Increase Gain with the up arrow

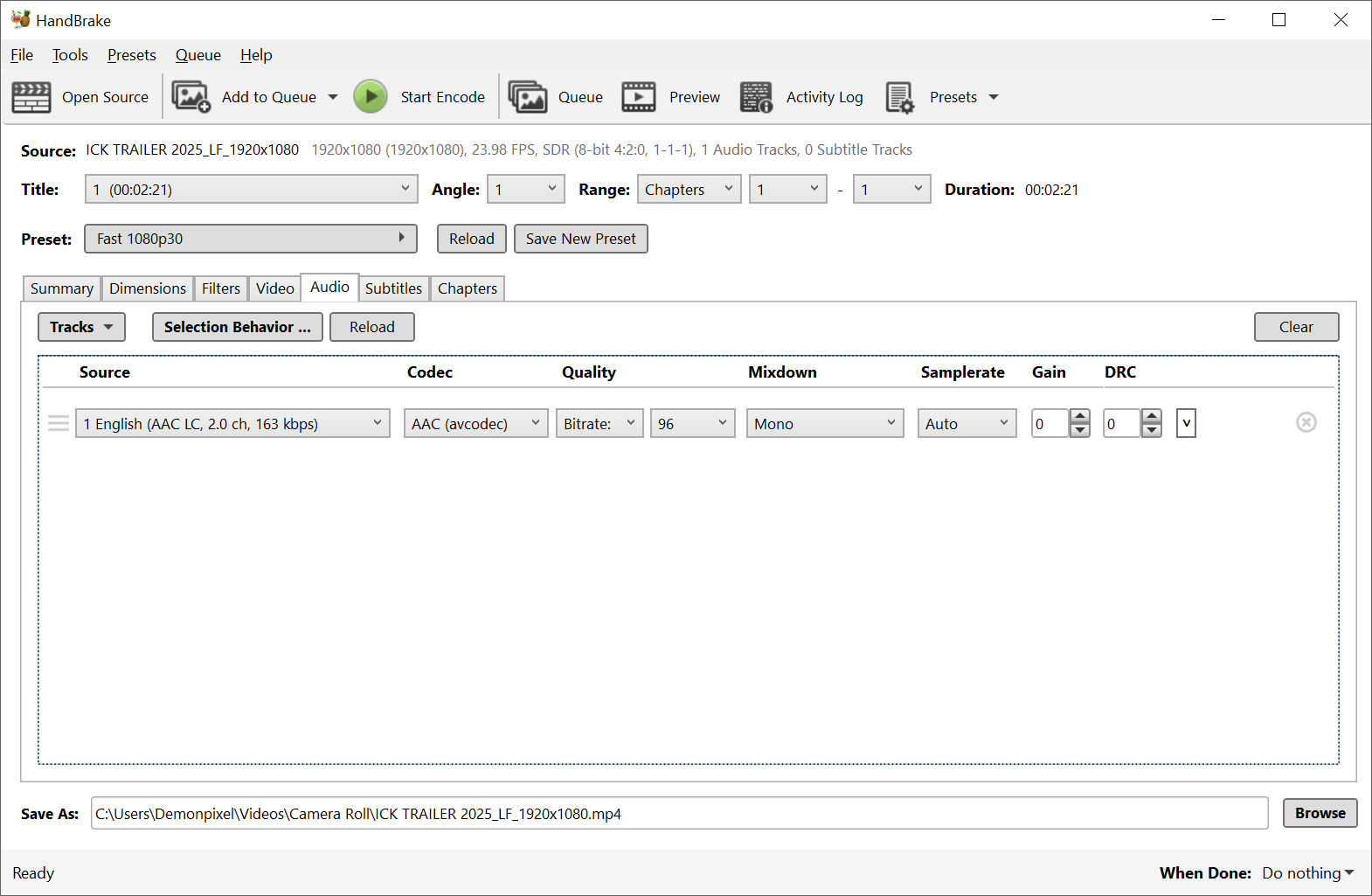1080,416
